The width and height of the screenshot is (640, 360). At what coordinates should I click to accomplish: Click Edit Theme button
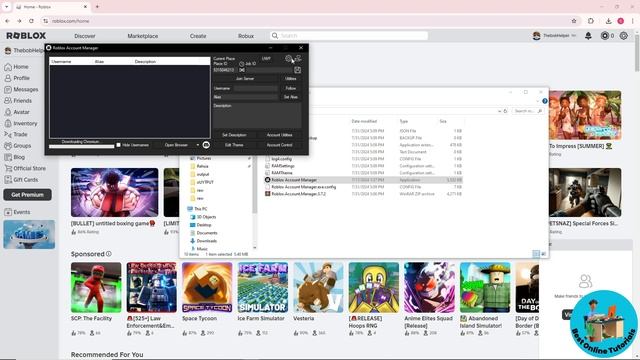pyautogui.click(x=234, y=145)
